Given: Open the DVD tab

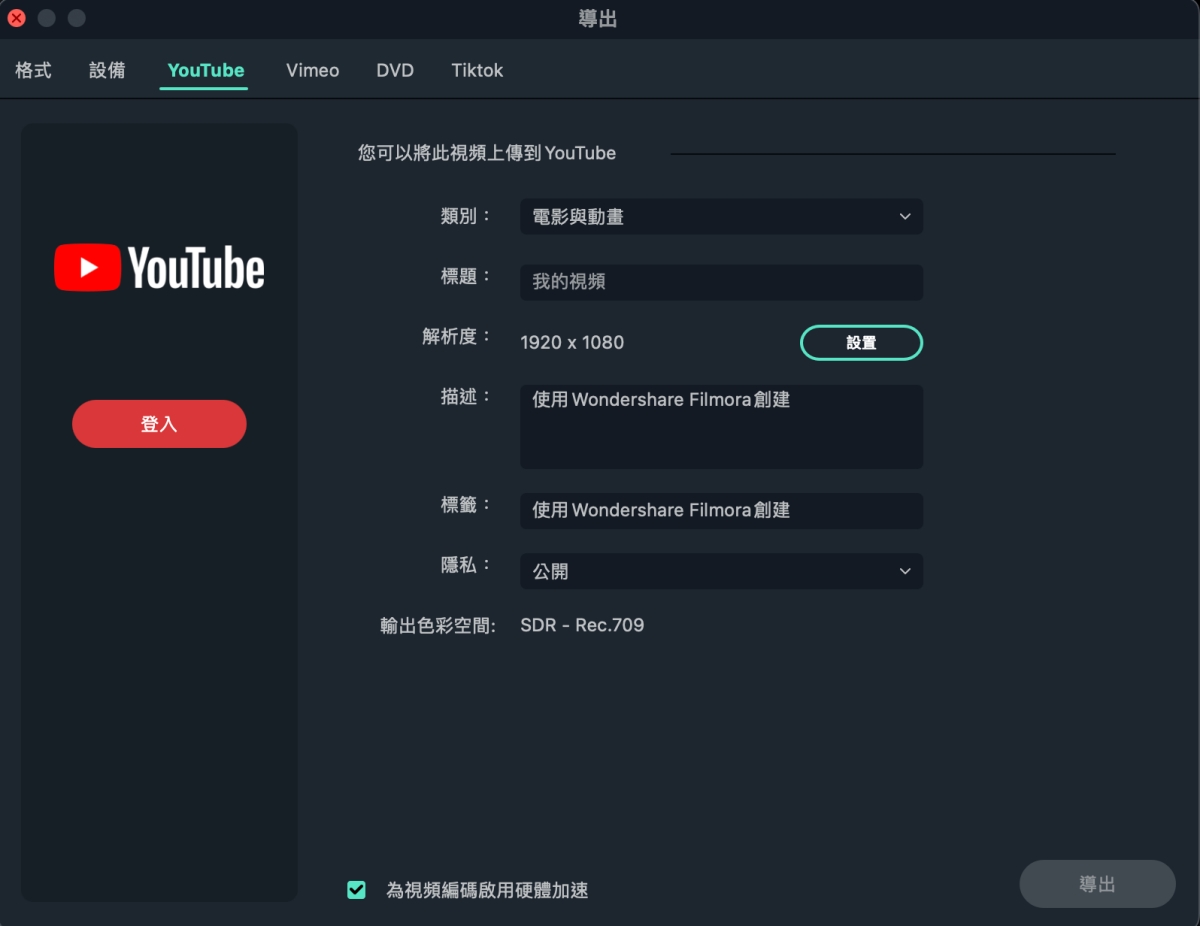Looking at the screenshot, I should [x=395, y=71].
